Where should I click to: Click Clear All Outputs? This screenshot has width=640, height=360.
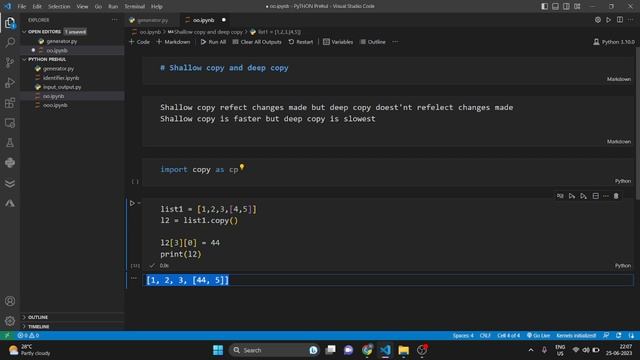[x=257, y=42]
